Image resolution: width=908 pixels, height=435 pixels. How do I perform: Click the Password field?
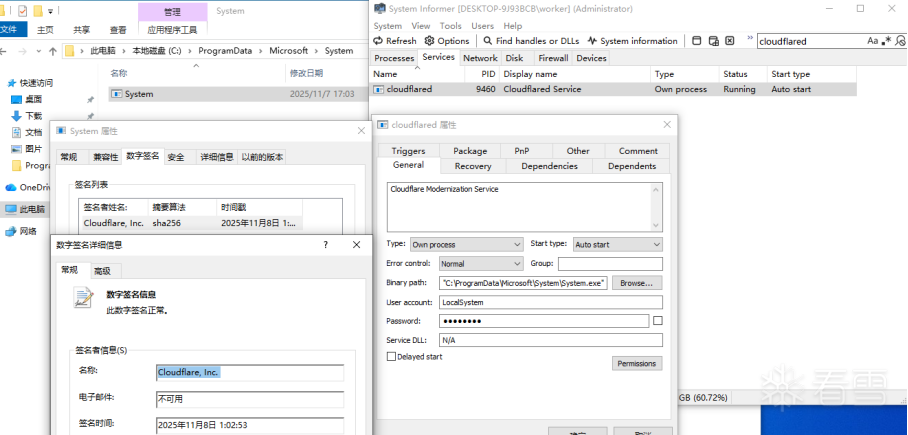pyautogui.click(x=544, y=321)
